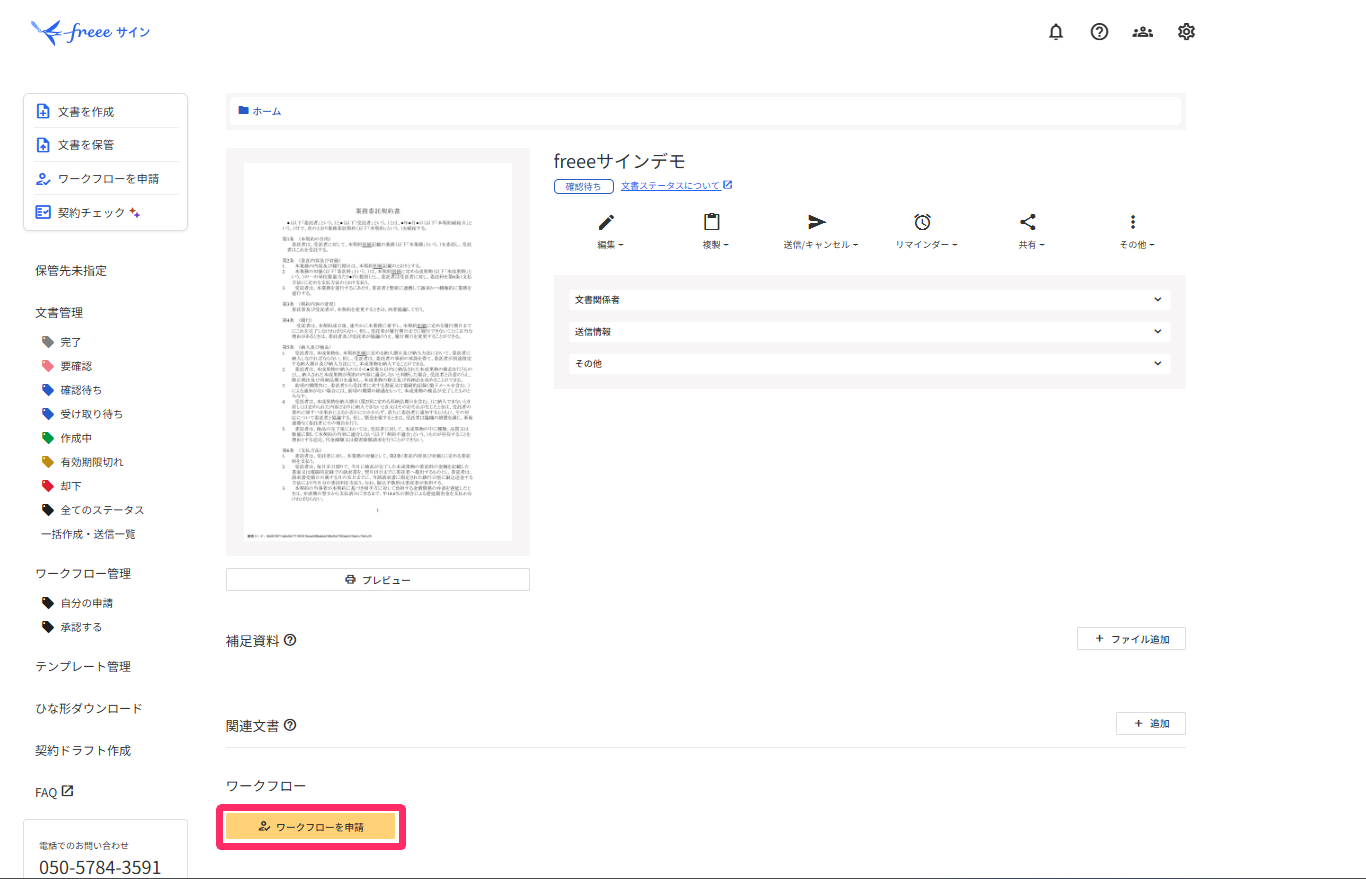
Task: Open the notifications bell icon
Action: 1056,32
